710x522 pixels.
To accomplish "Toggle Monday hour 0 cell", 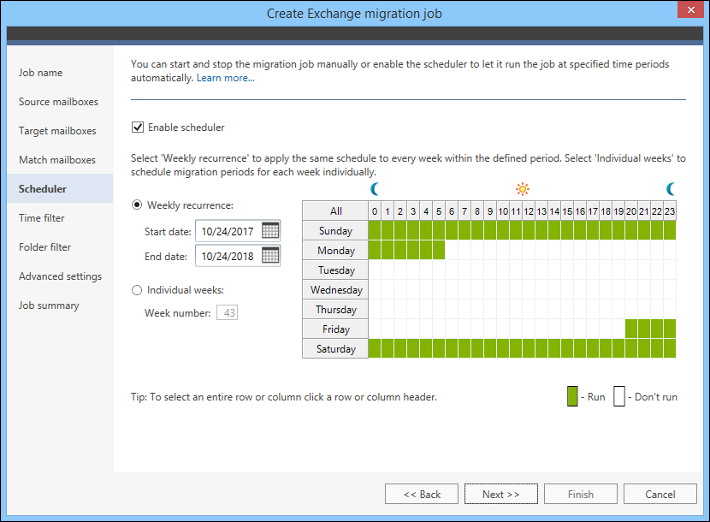I will 374,250.
